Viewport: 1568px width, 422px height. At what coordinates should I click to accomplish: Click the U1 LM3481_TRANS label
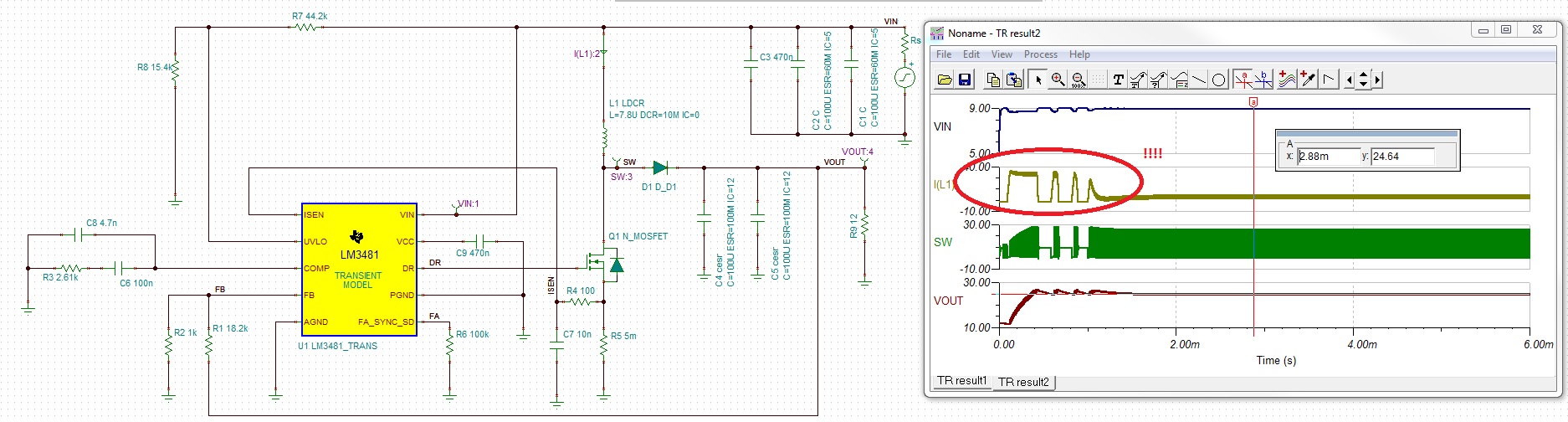337,346
